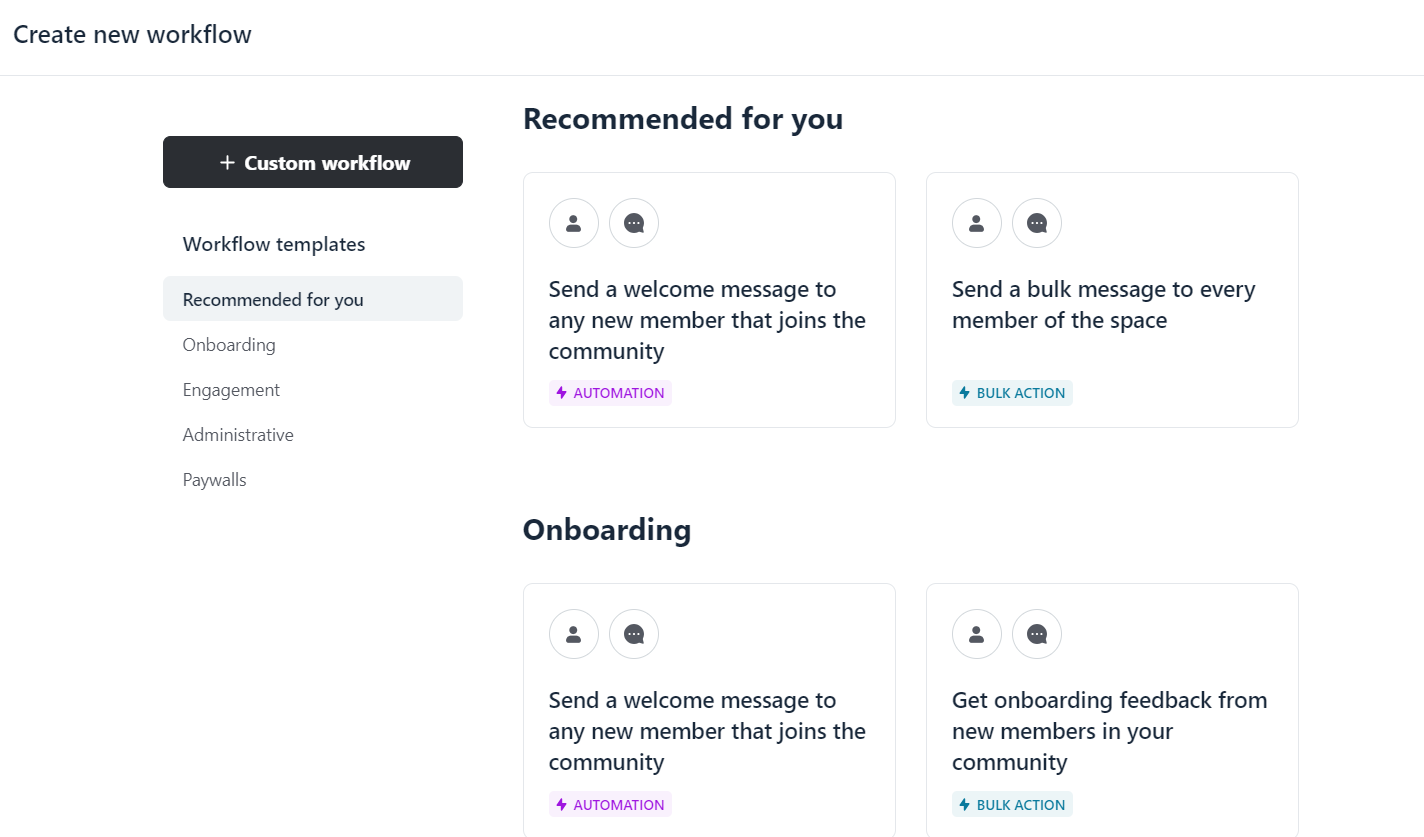The height and width of the screenshot is (837, 1424).
Task: Click the Custom workflow button
Action: point(313,162)
